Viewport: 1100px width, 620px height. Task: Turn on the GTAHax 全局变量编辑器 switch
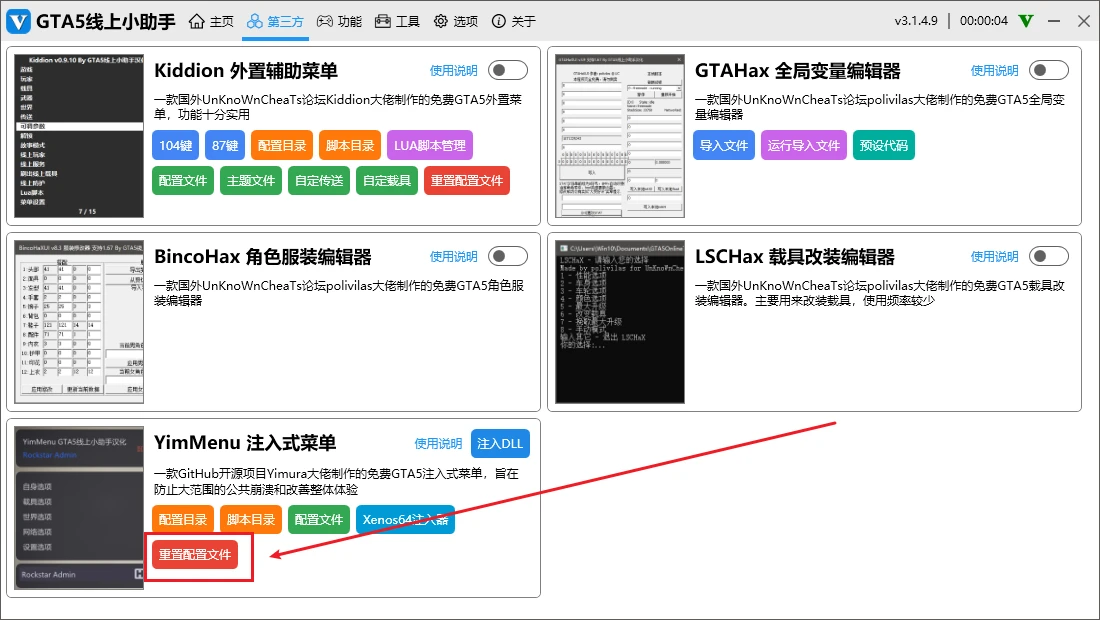[x=1049, y=70]
